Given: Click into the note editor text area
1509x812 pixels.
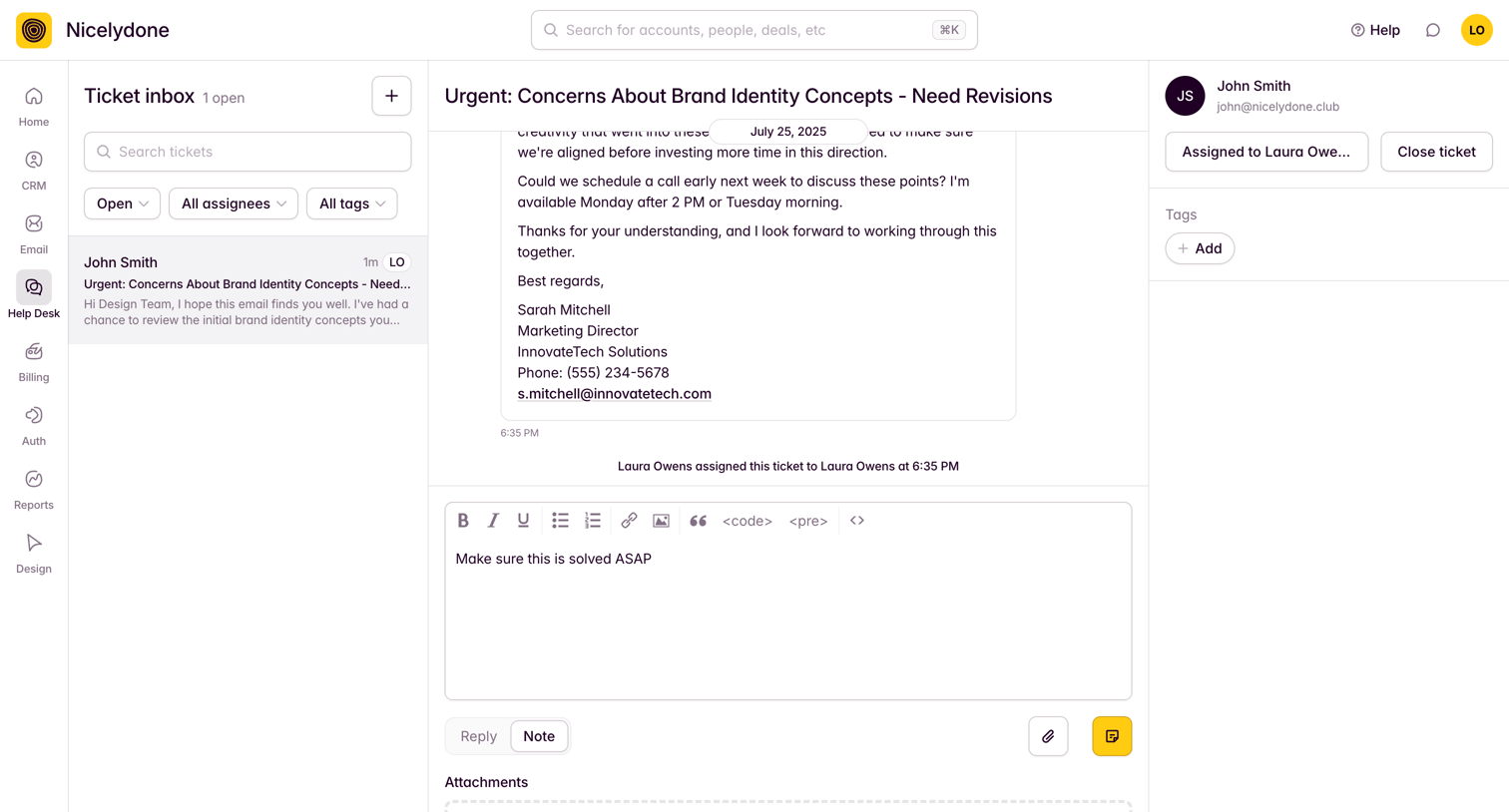Looking at the screenshot, I should point(787,618).
